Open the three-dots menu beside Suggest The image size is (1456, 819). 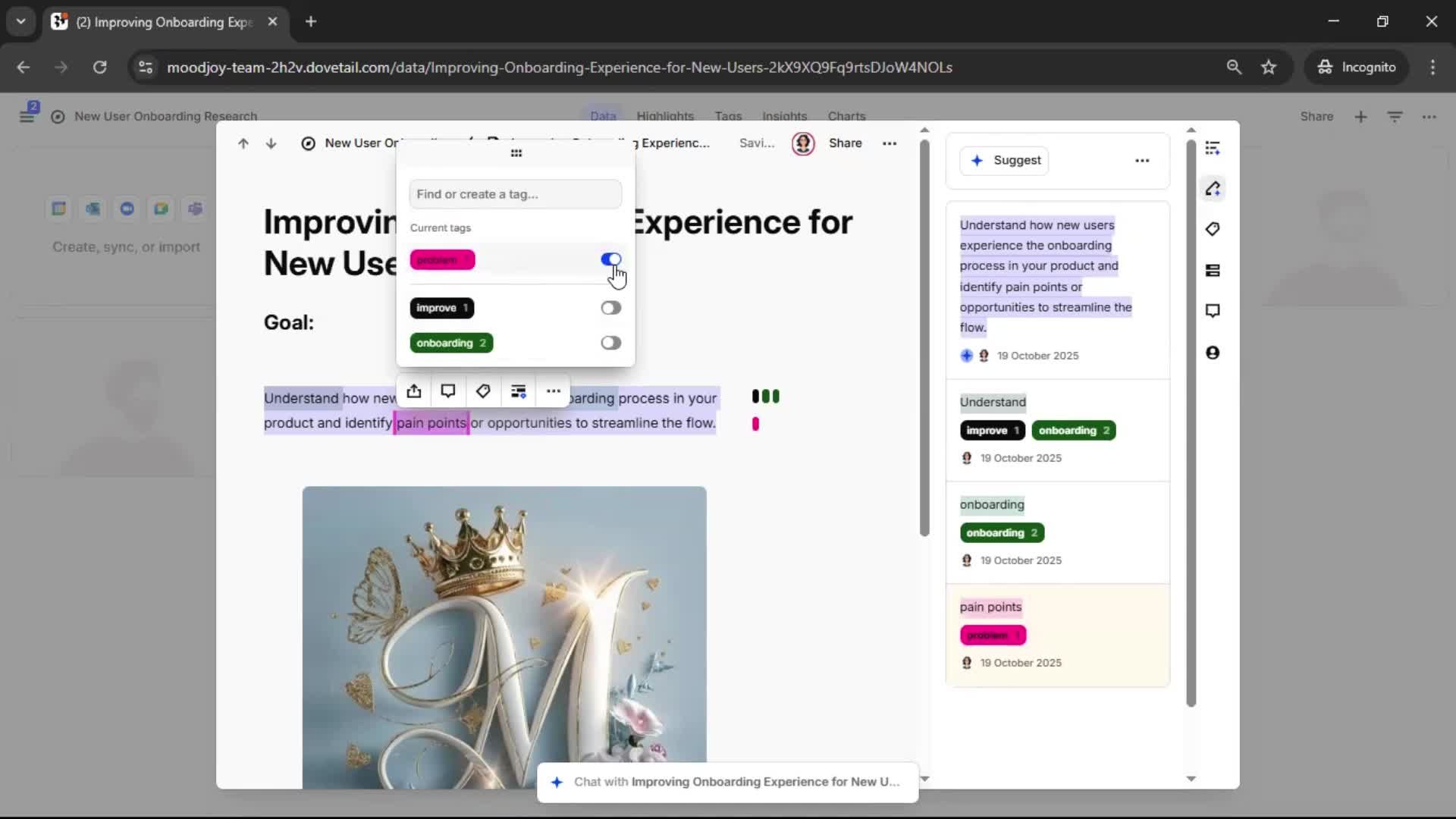coord(1142,161)
